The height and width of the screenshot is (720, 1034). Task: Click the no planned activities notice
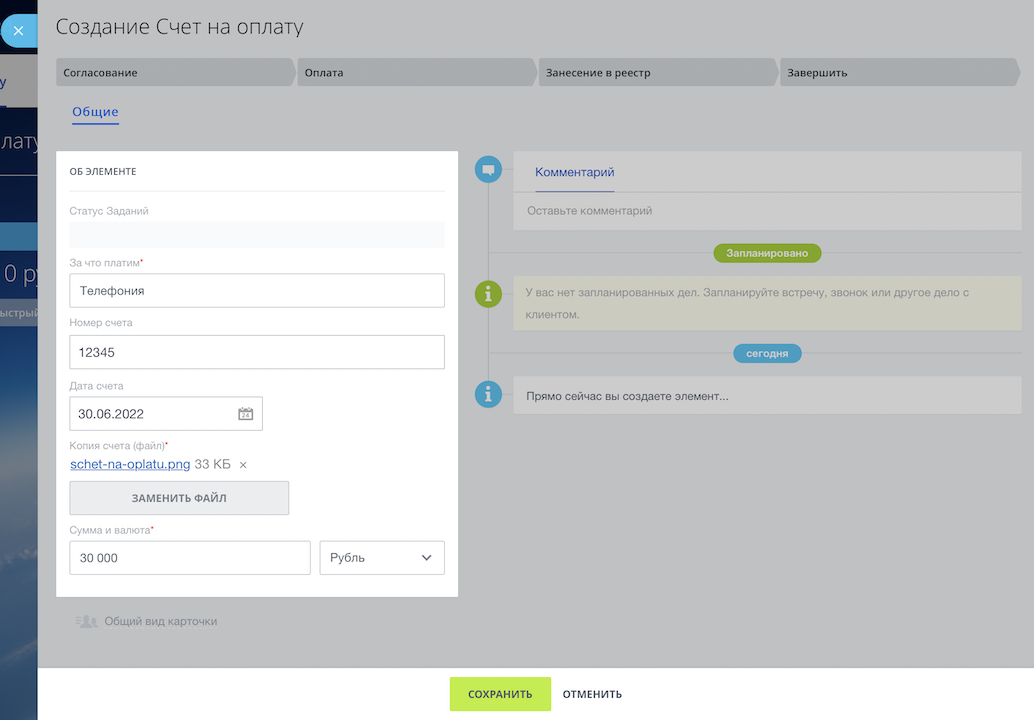pyautogui.click(x=767, y=303)
